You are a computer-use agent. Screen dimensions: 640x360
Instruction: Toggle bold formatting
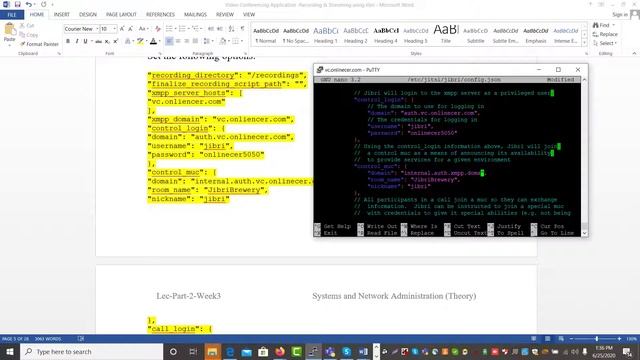[x=68, y=41]
